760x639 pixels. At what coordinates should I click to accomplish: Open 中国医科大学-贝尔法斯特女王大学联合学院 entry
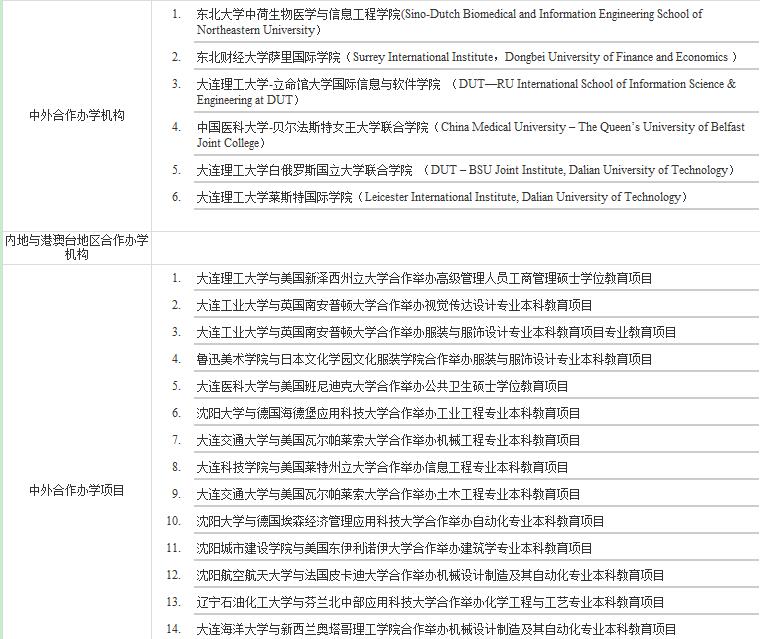click(x=470, y=135)
